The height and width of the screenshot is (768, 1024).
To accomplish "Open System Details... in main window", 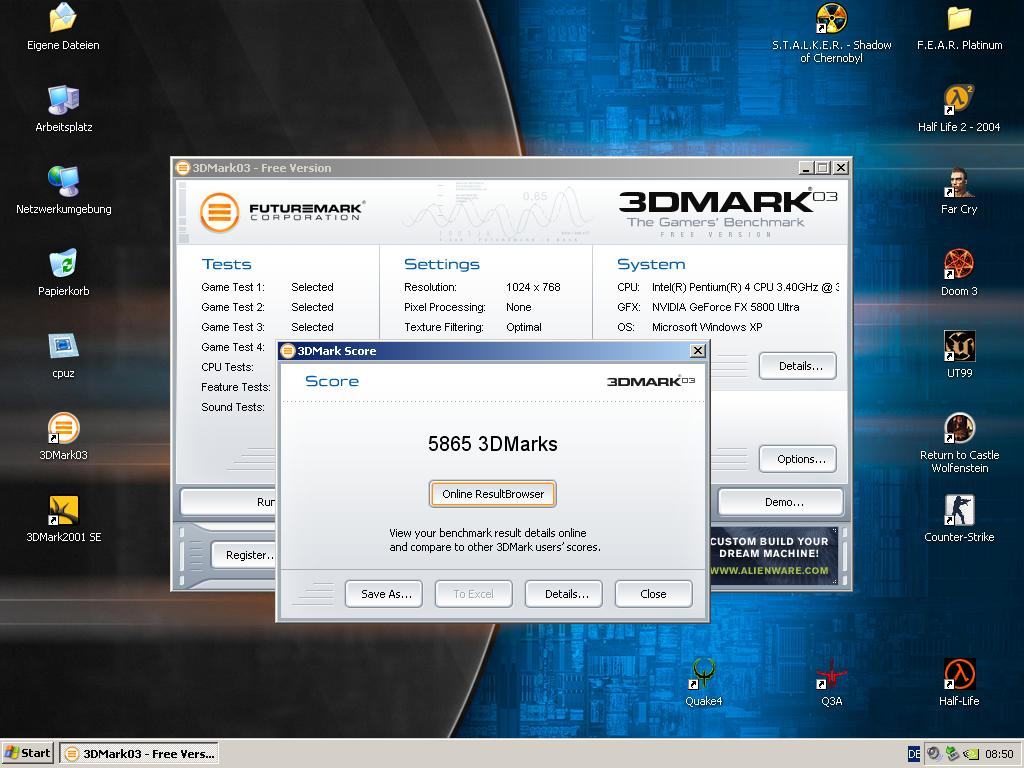I will pos(798,366).
